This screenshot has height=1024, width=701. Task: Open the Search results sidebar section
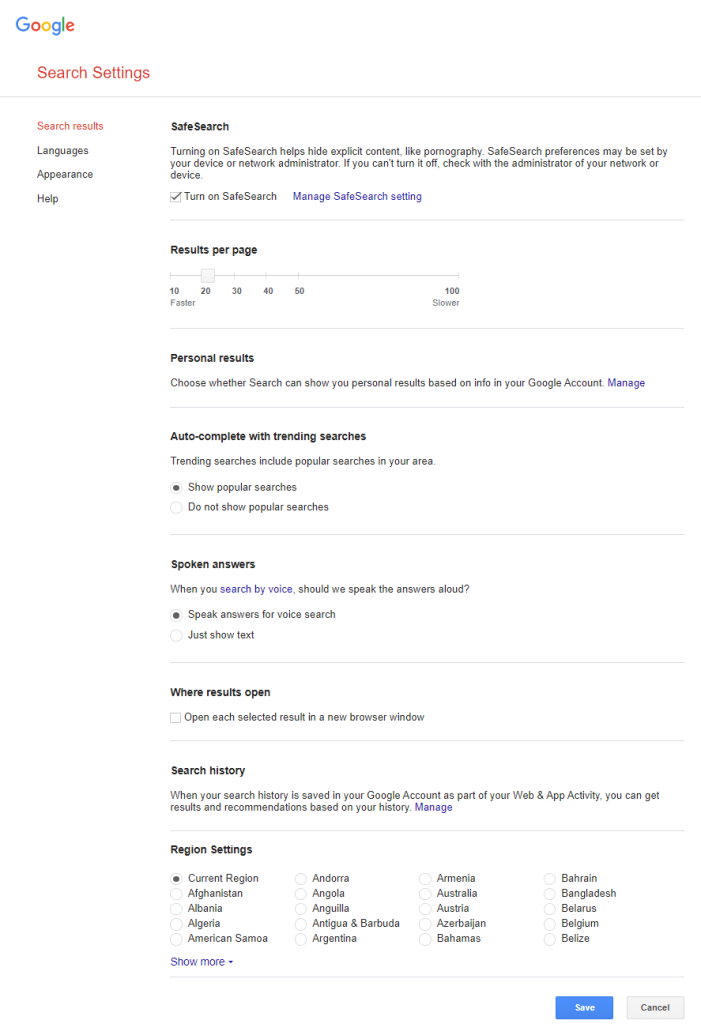pos(70,125)
